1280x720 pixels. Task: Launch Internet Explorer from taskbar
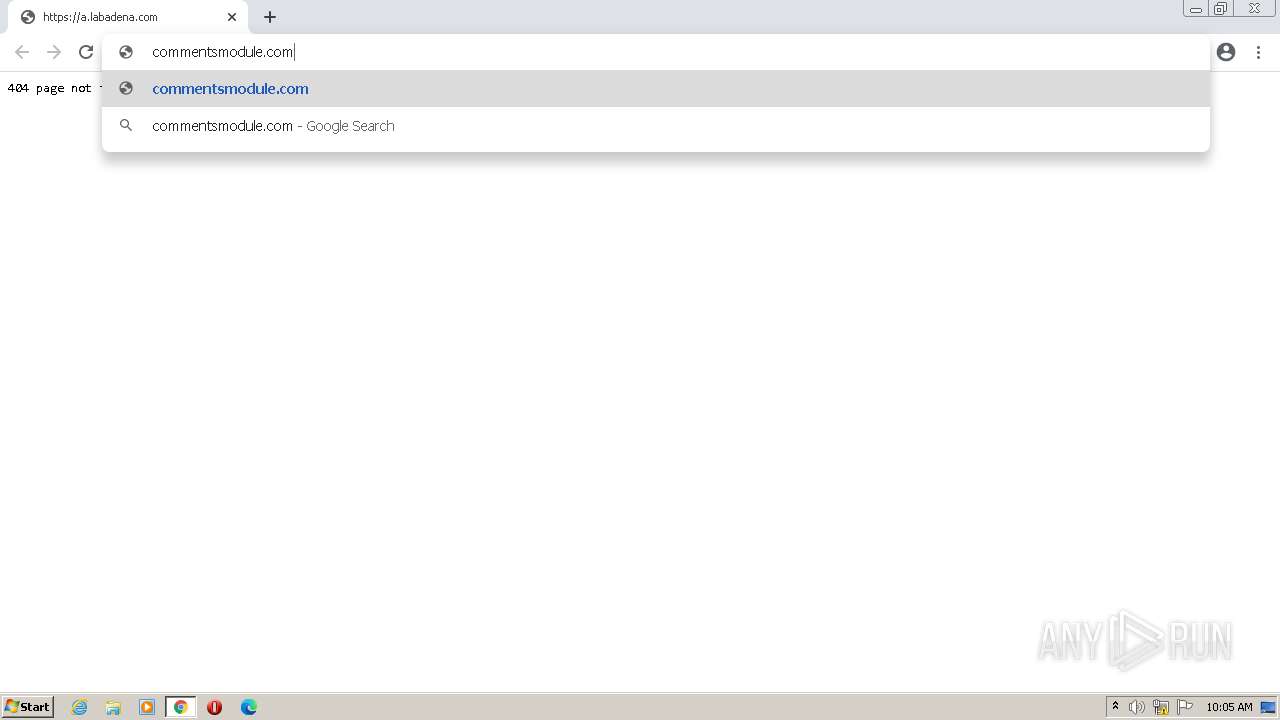[80, 707]
